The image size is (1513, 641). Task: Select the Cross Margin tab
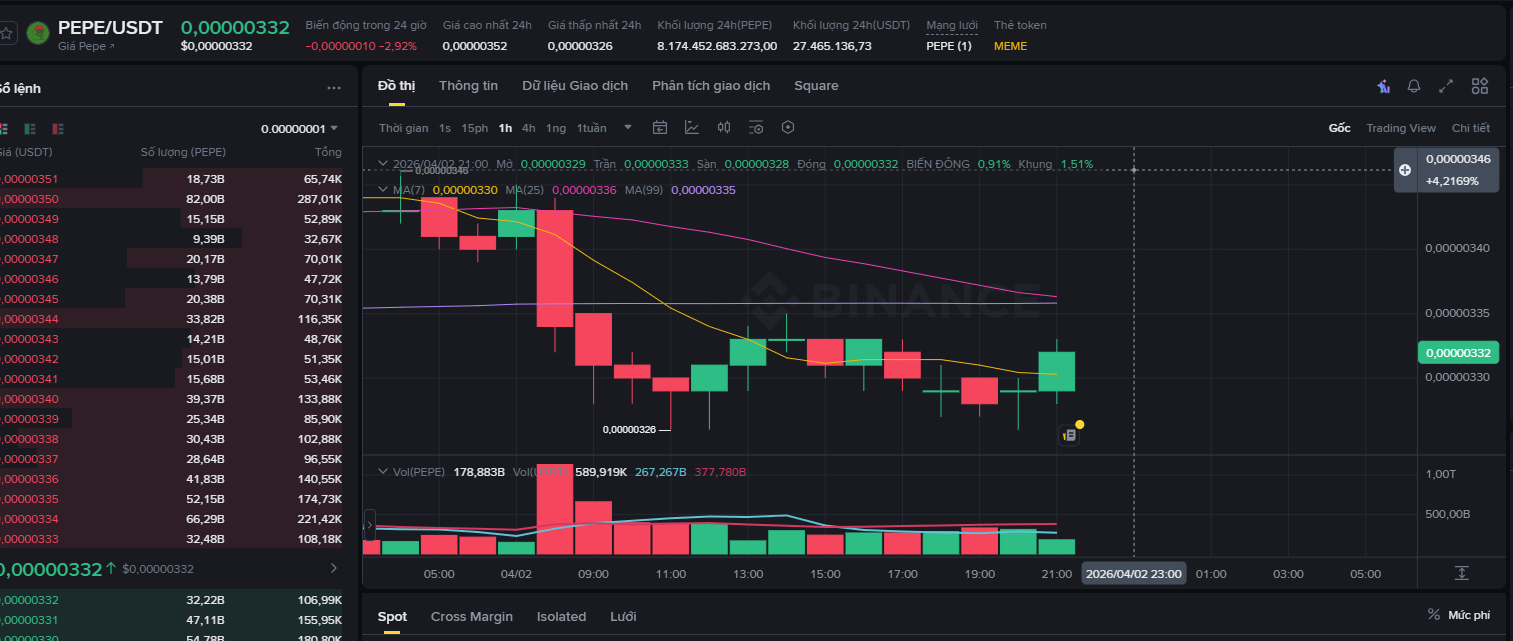472,616
